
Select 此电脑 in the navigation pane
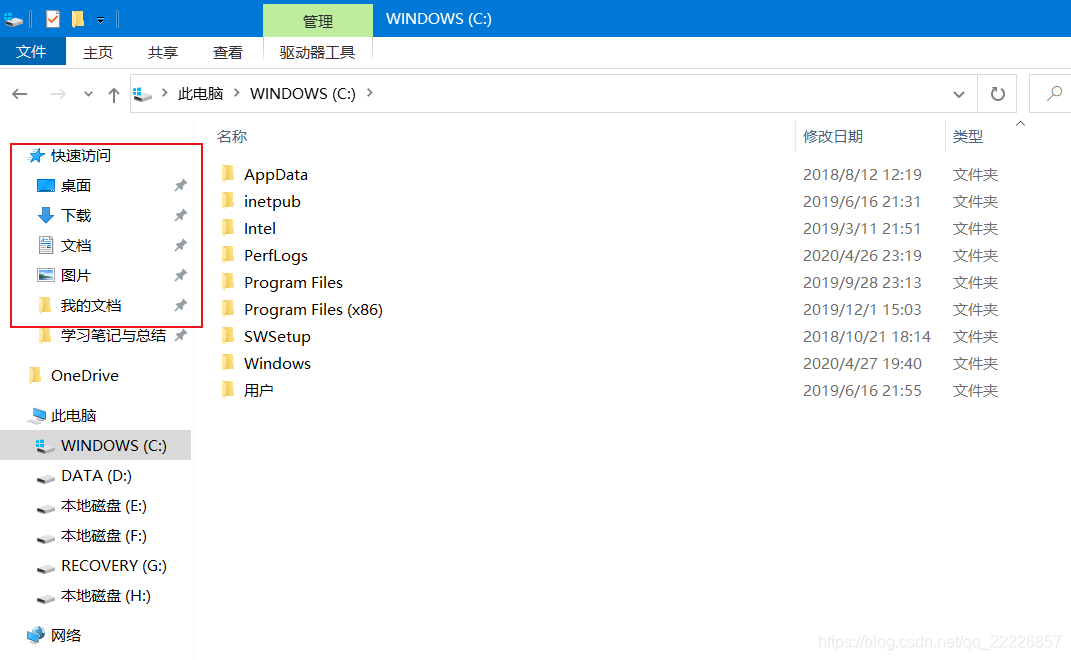(73, 416)
